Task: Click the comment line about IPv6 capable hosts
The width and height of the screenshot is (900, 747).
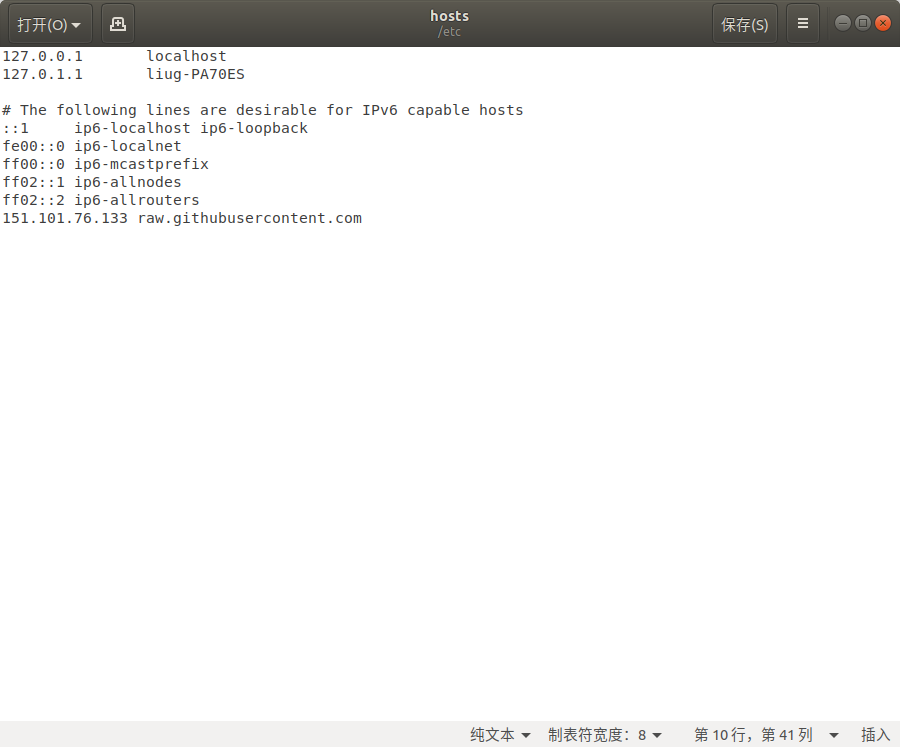Action: tap(263, 110)
